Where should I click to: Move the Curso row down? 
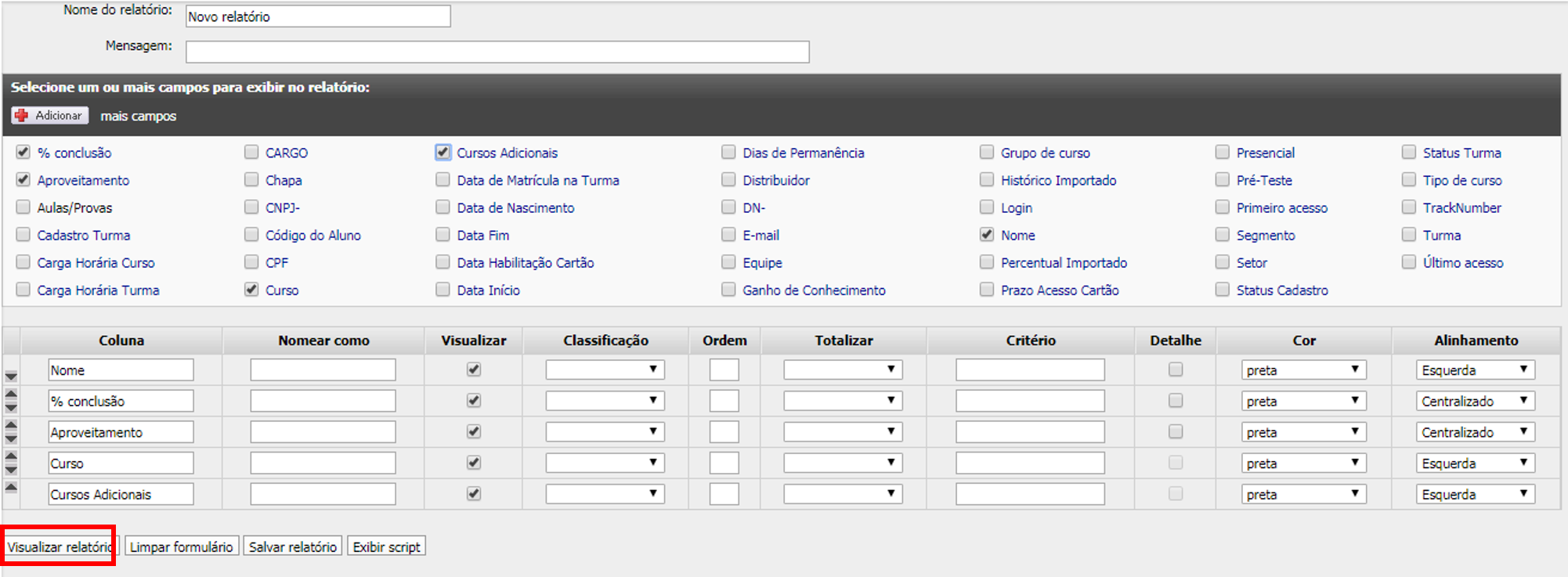(x=11, y=470)
